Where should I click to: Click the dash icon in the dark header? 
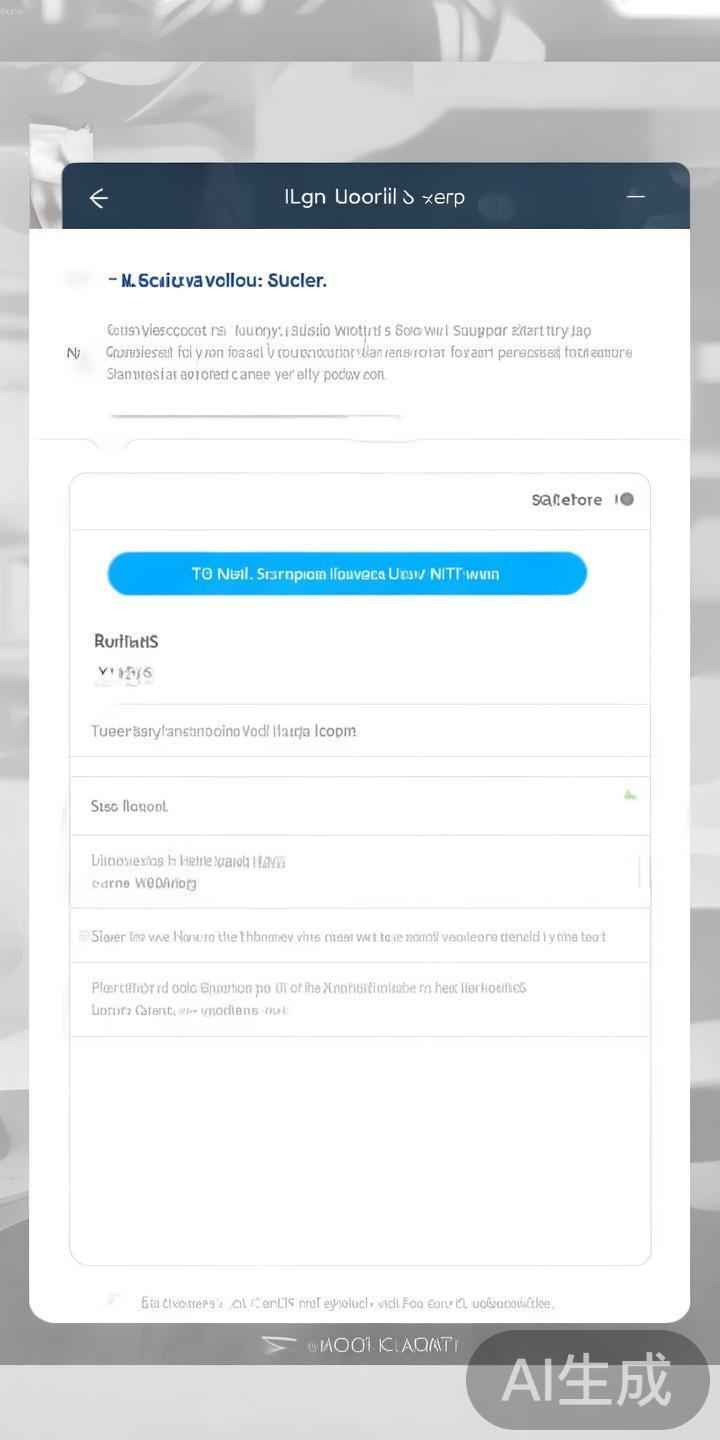tap(636, 196)
